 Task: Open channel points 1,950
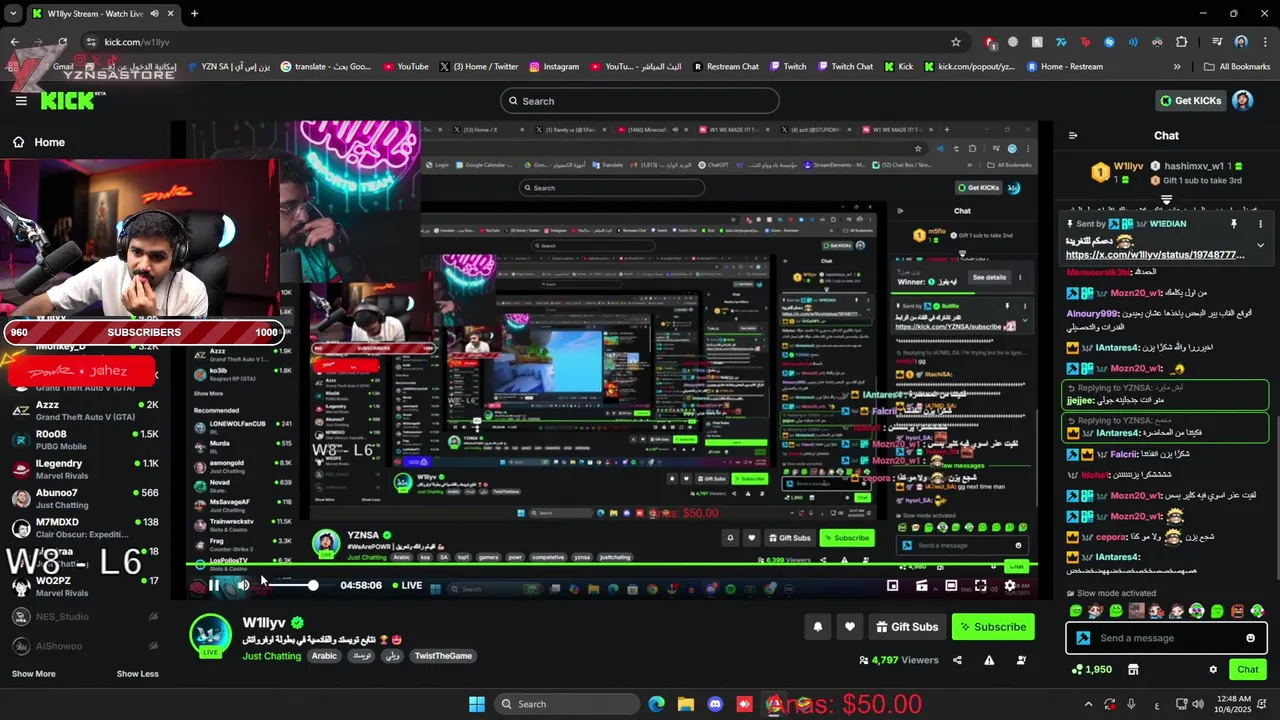coord(1092,669)
